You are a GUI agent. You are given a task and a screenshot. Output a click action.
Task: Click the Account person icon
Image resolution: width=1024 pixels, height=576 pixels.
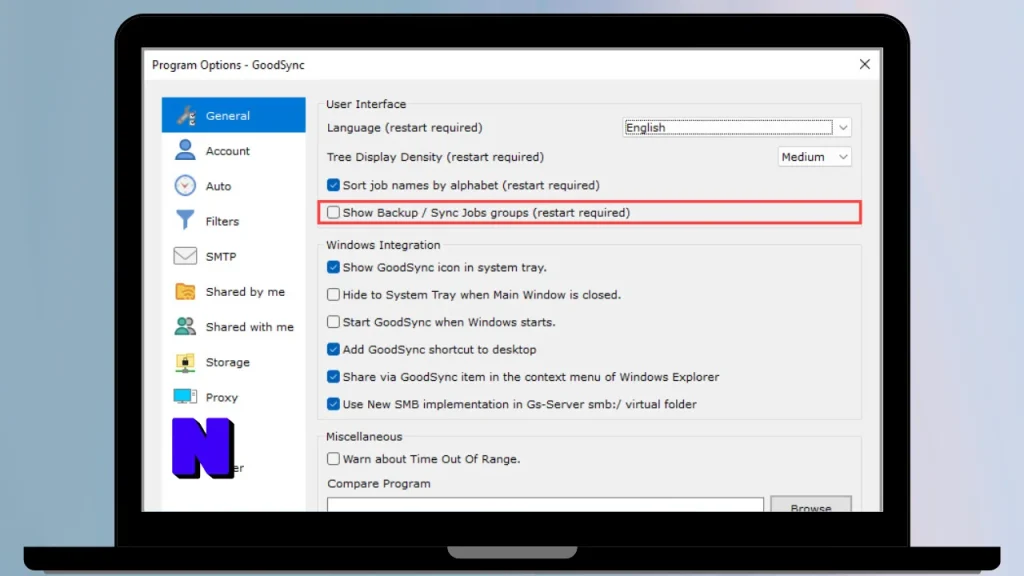[185, 150]
